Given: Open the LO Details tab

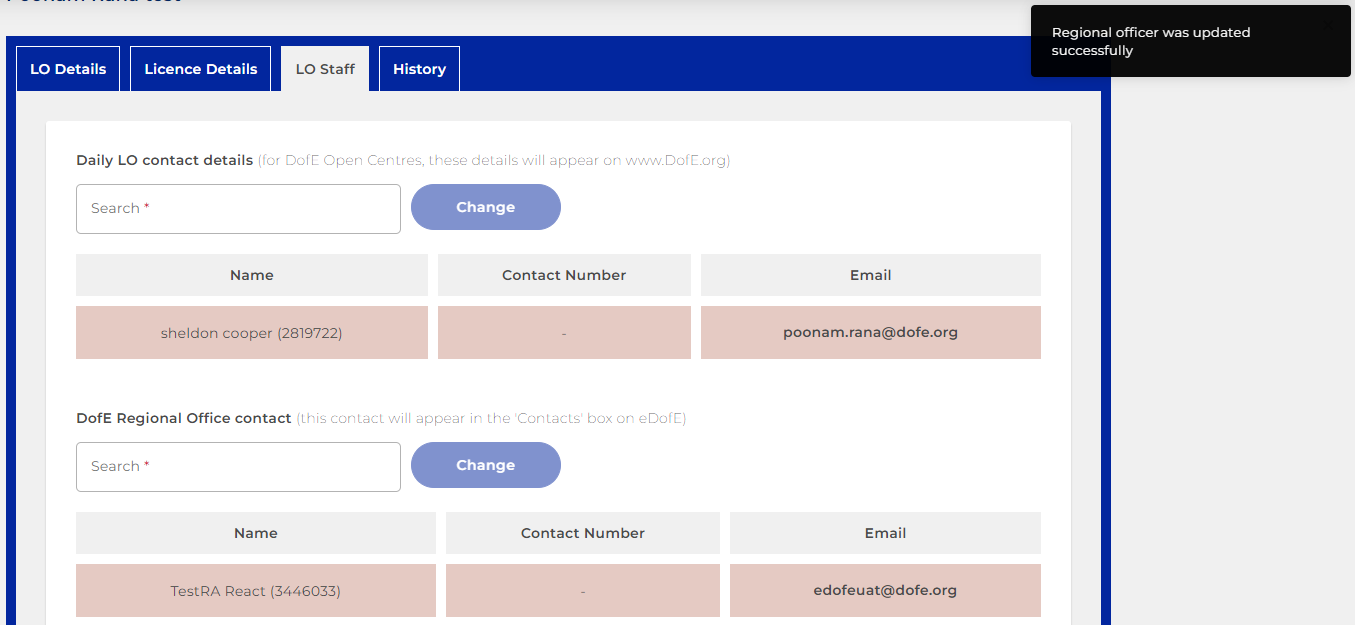Looking at the screenshot, I should pyautogui.click(x=68, y=69).
